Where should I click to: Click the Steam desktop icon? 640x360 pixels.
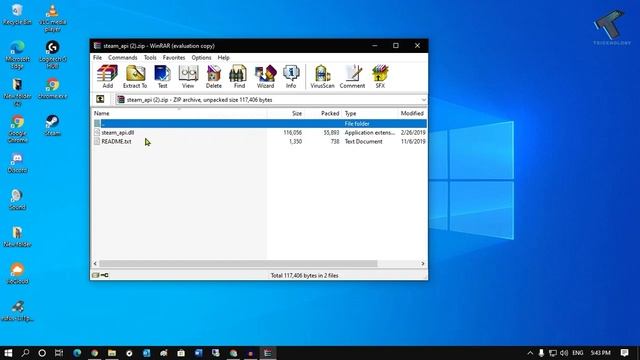click(x=53, y=125)
